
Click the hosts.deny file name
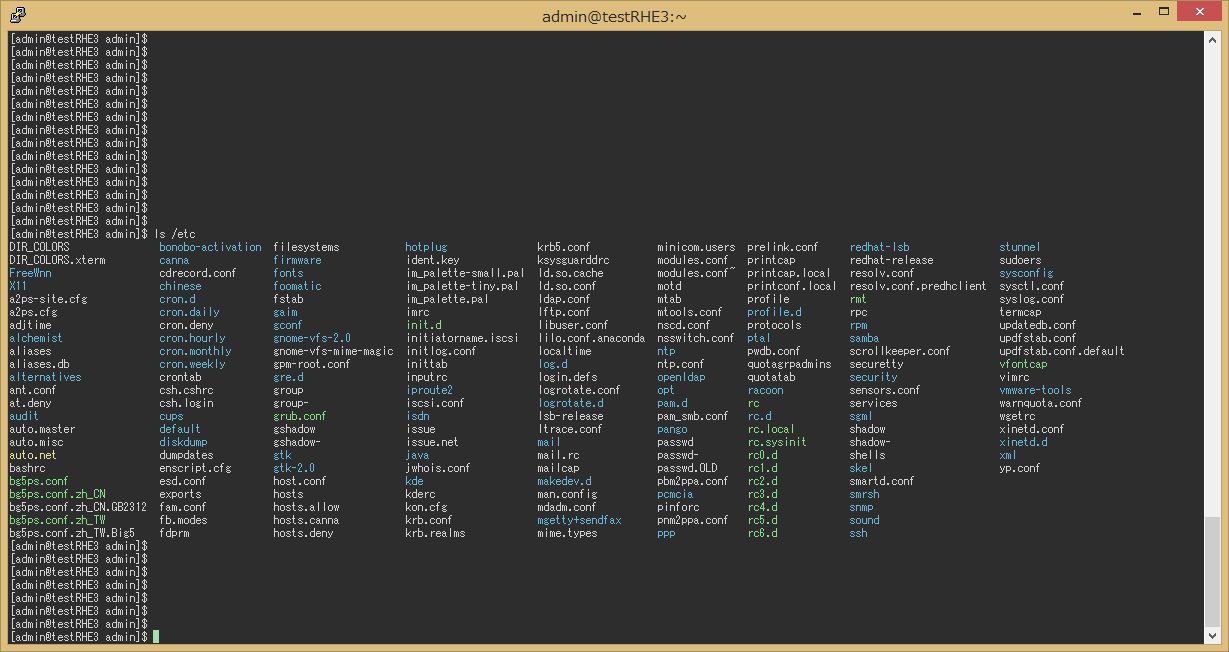[303, 533]
